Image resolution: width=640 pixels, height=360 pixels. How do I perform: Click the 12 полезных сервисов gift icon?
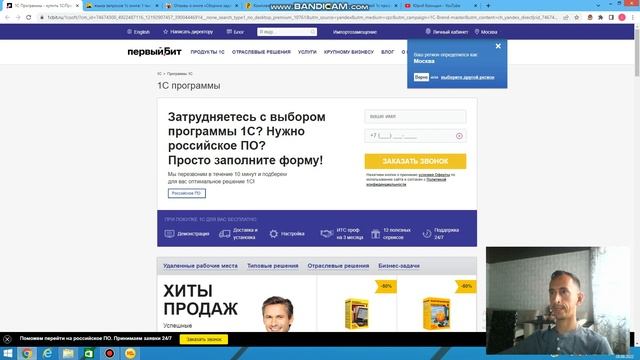click(x=376, y=234)
